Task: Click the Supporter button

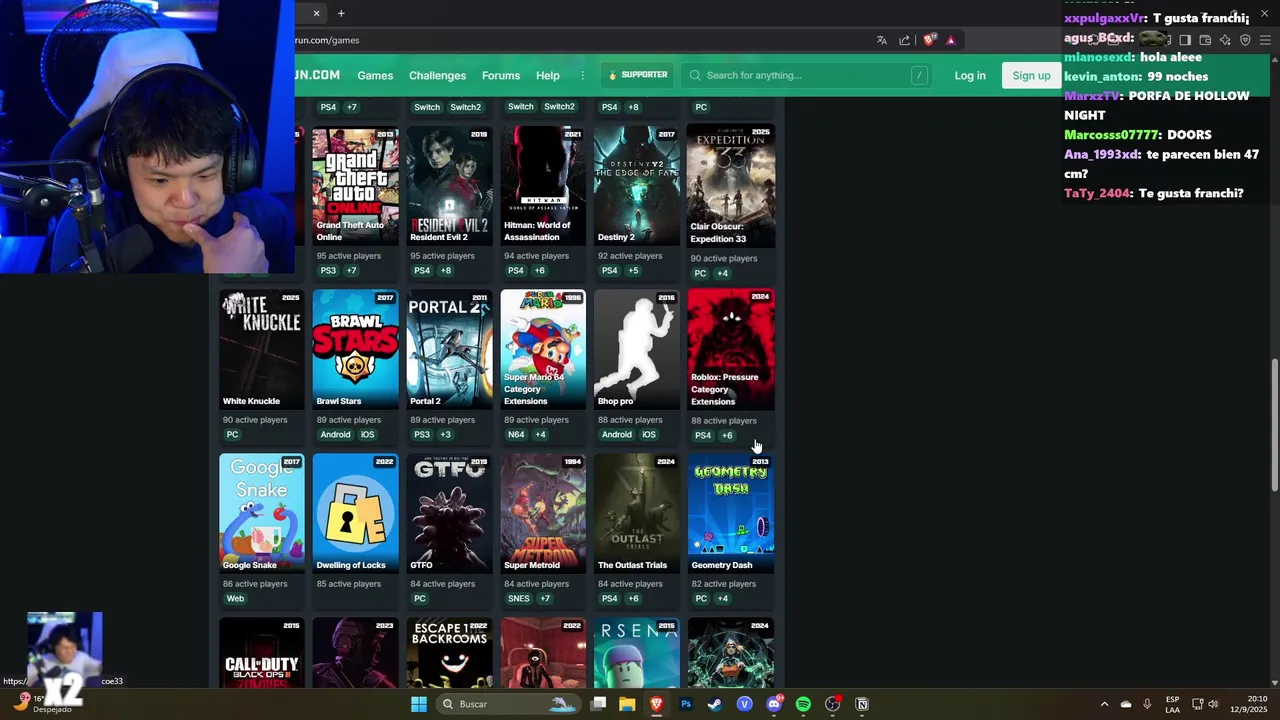Action: (637, 75)
